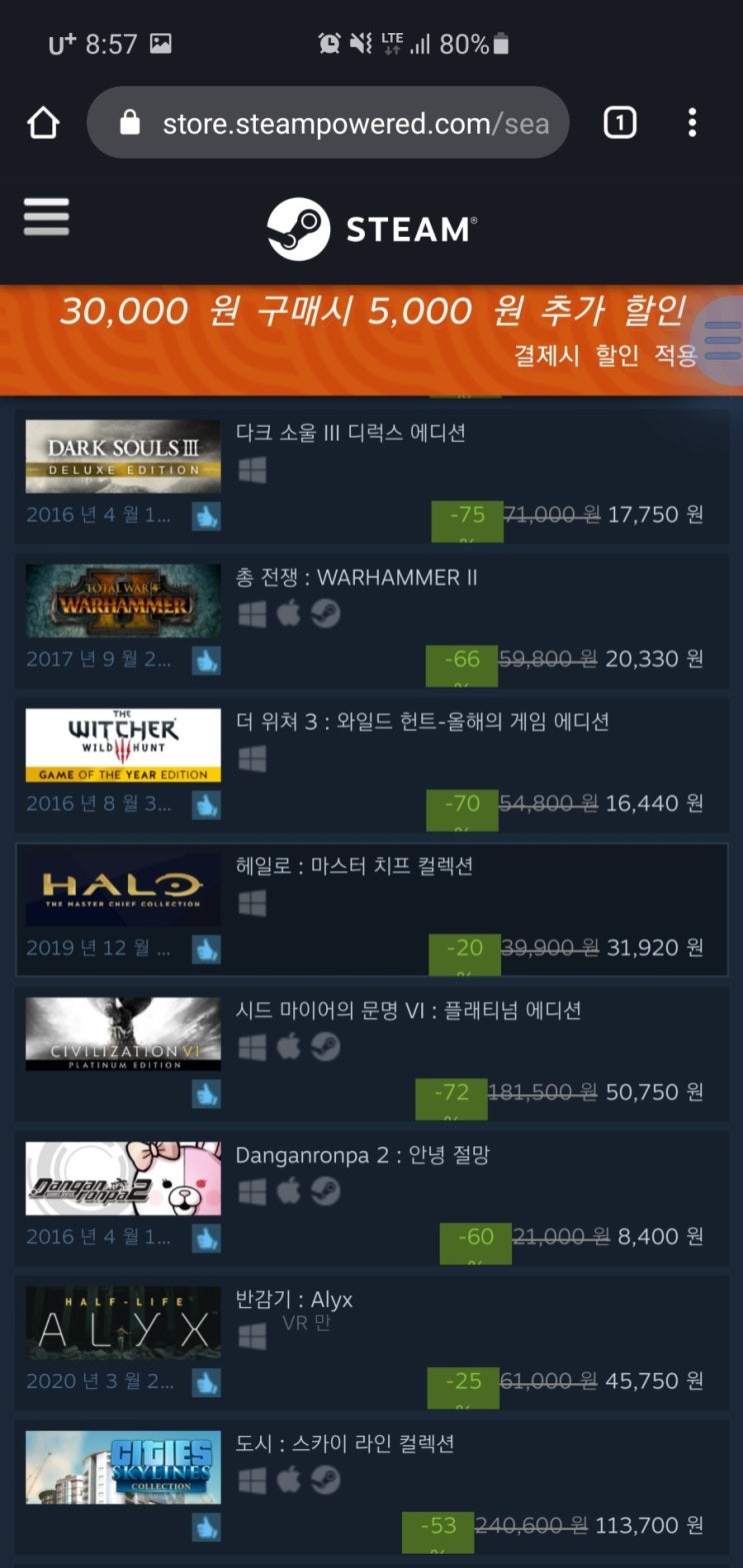
Task: Select the -60 discount badge for Danganronpa 2
Action: click(x=475, y=1239)
